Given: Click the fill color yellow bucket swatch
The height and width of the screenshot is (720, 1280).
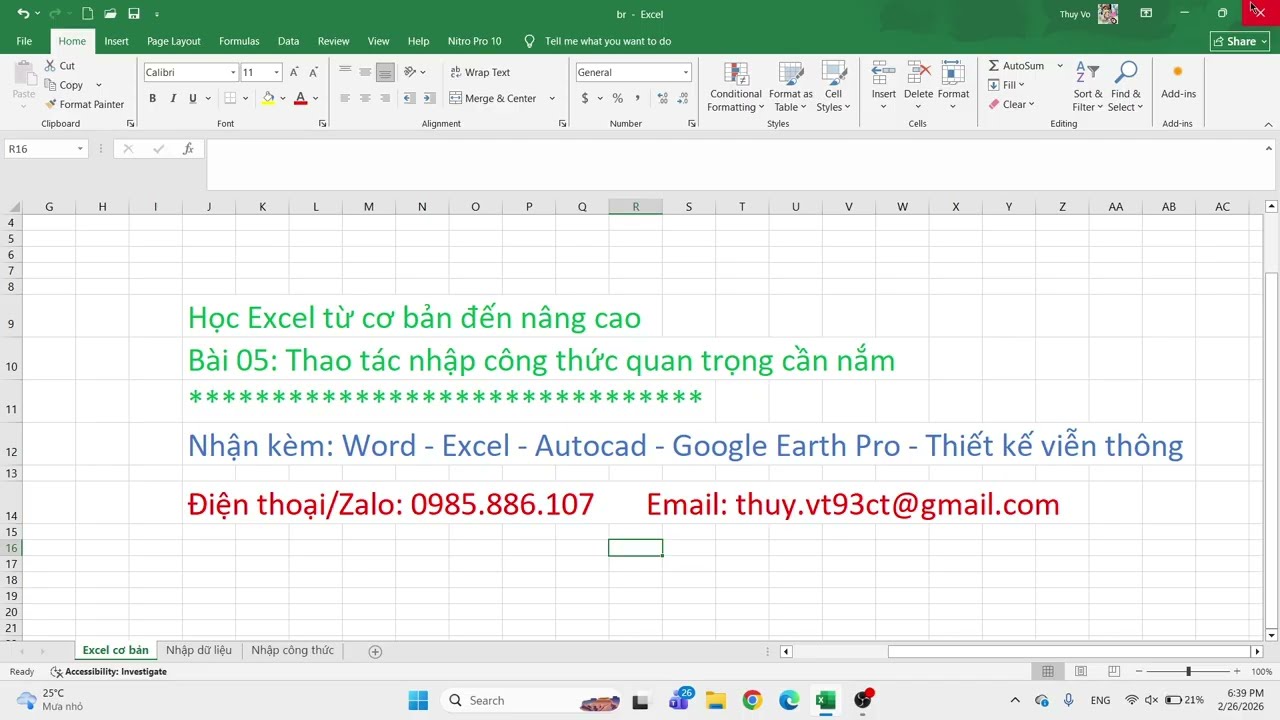Looking at the screenshot, I should (x=268, y=98).
